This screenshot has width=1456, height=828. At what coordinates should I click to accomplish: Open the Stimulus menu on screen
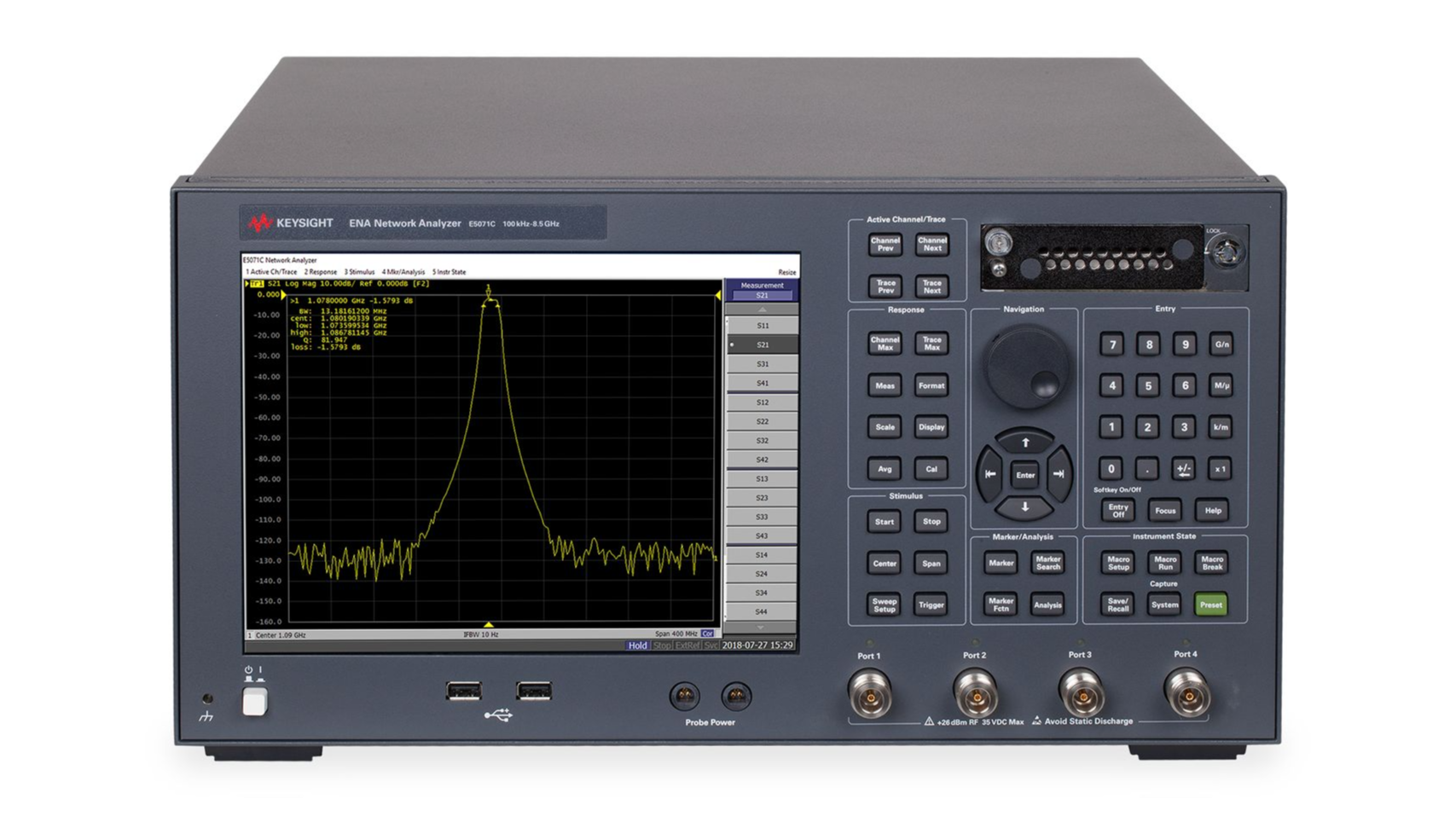[x=359, y=272]
